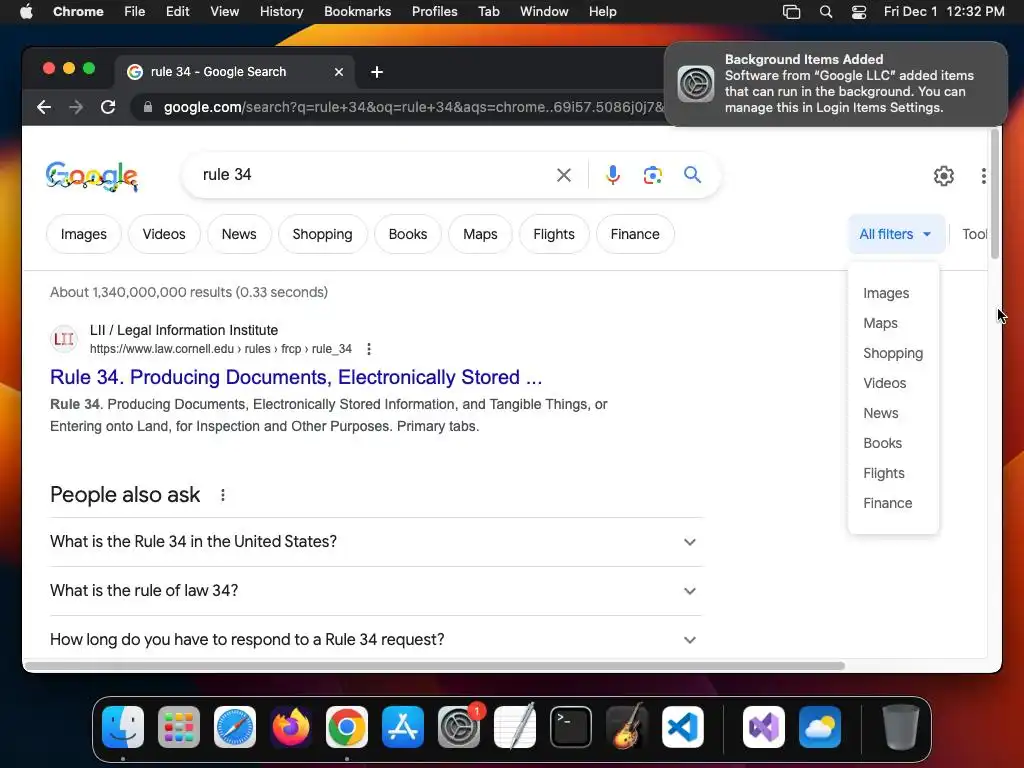Image resolution: width=1024 pixels, height=768 pixels.
Task: Select the Books filter chip
Action: (x=408, y=234)
